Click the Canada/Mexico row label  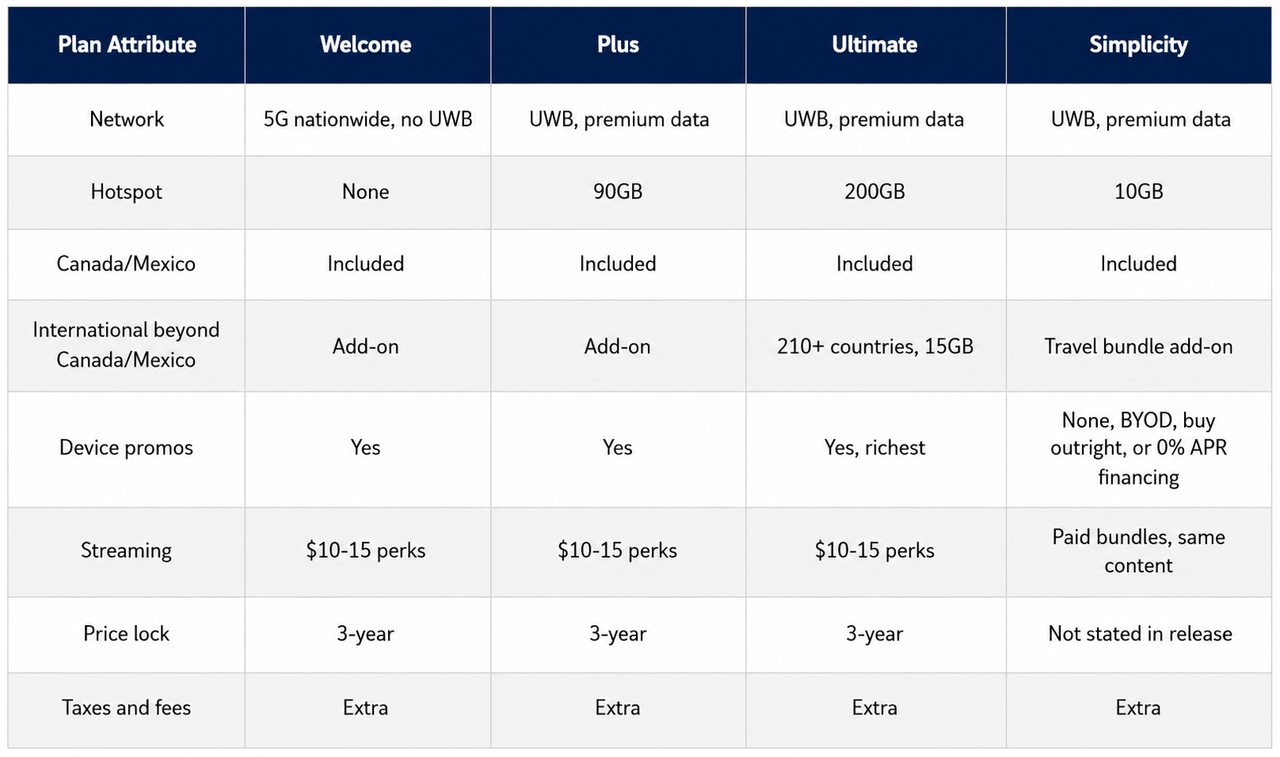pyautogui.click(x=127, y=264)
